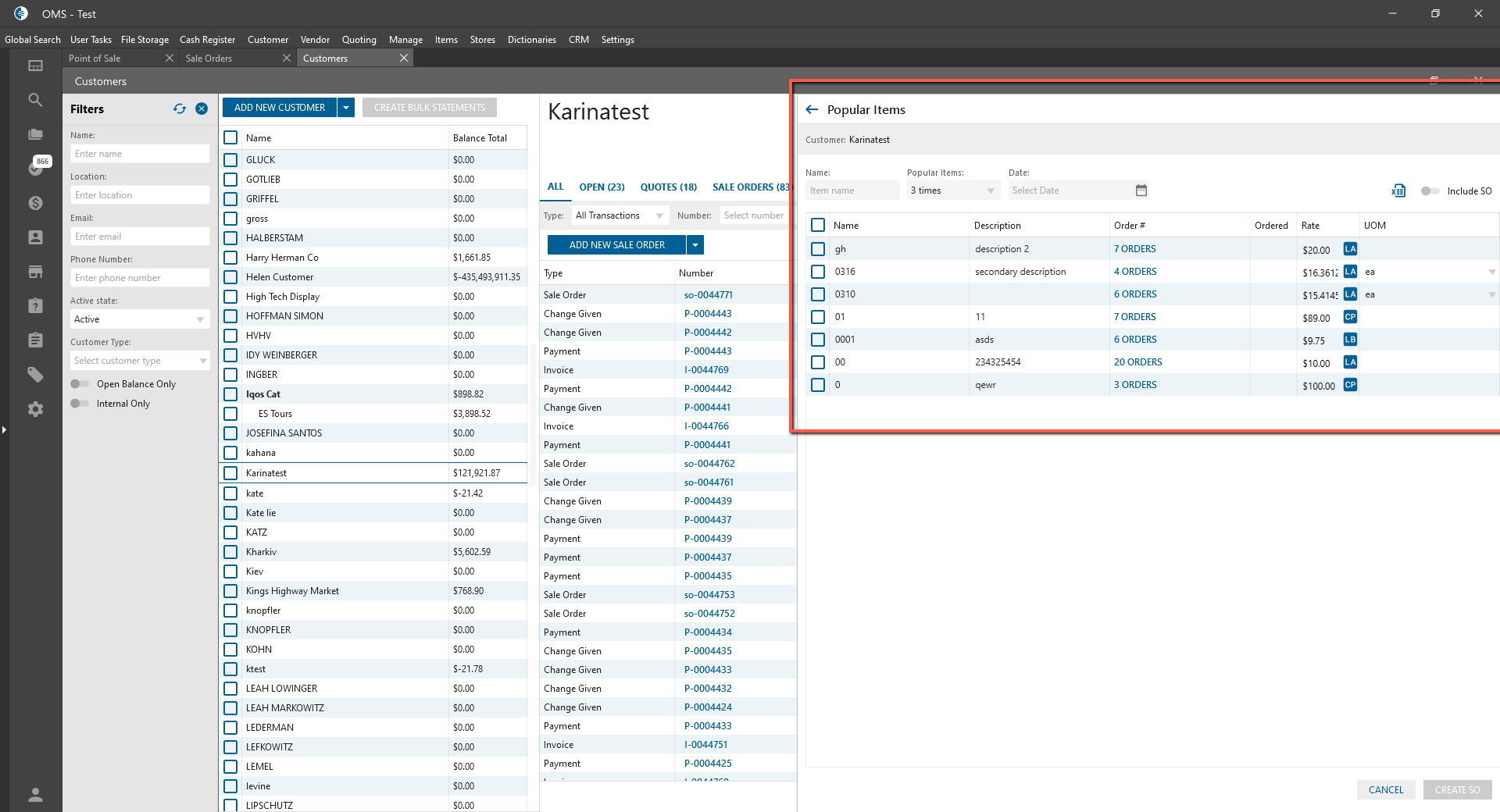Enable Open Balance Only toggle
The height and width of the screenshot is (812, 1500).
pyautogui.click(x=80, y=384)
